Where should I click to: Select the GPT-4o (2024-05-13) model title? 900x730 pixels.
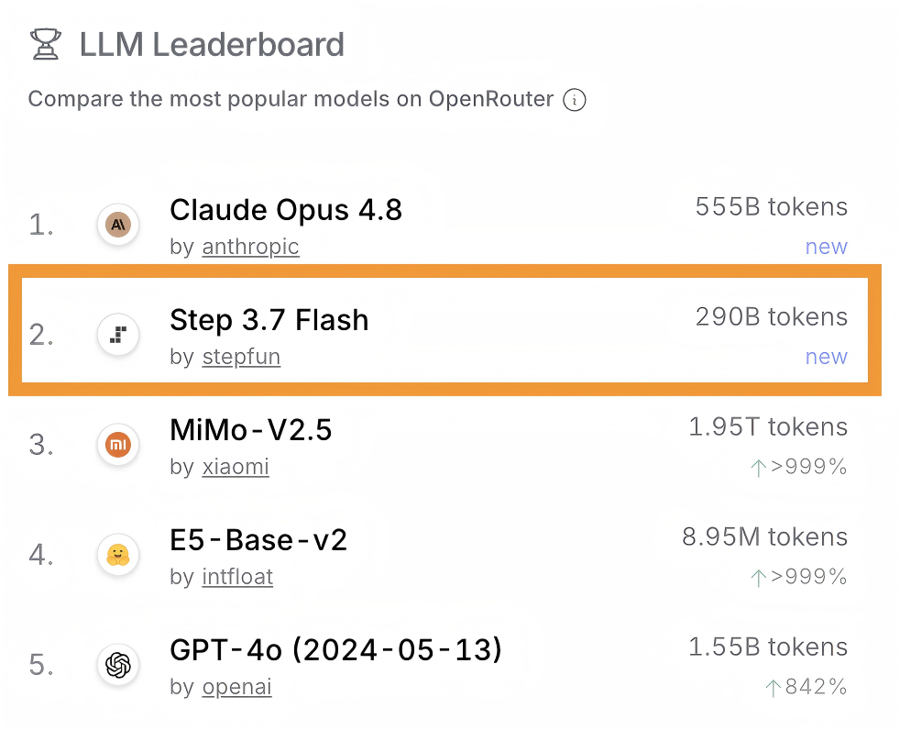coord(336,650)
